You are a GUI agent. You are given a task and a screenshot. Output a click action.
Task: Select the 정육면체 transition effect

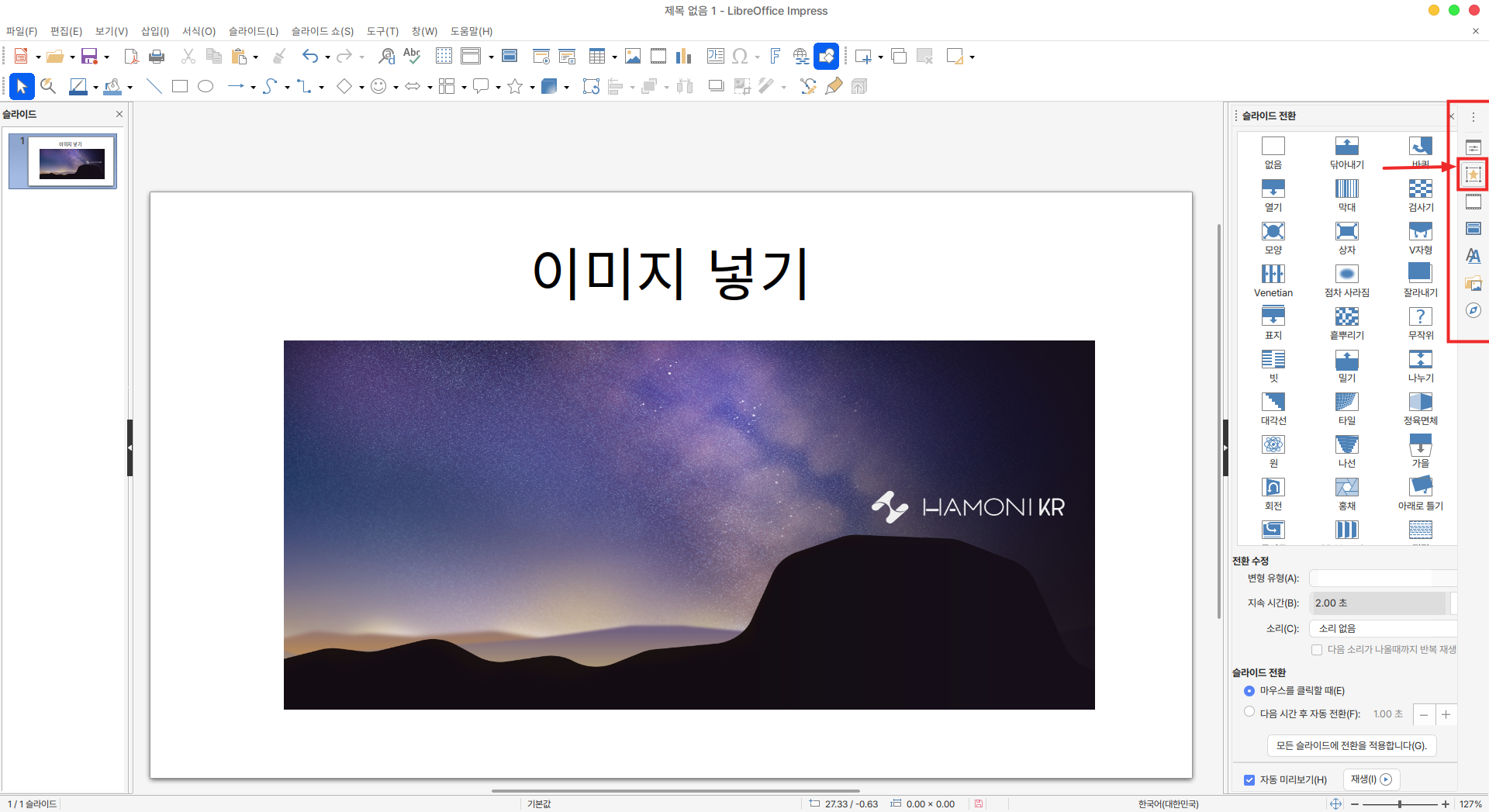pos(1420,408)
